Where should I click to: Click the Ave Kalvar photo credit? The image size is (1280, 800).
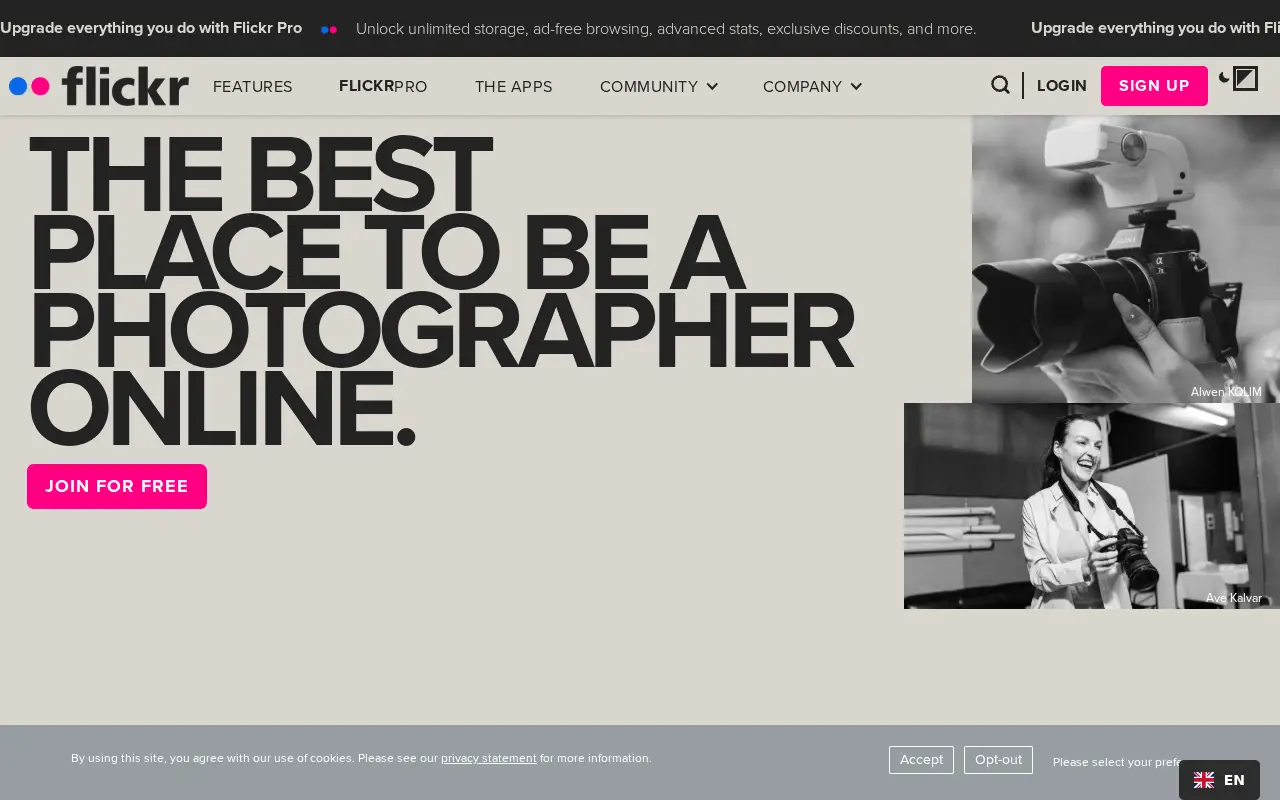tap(1234, 598)
